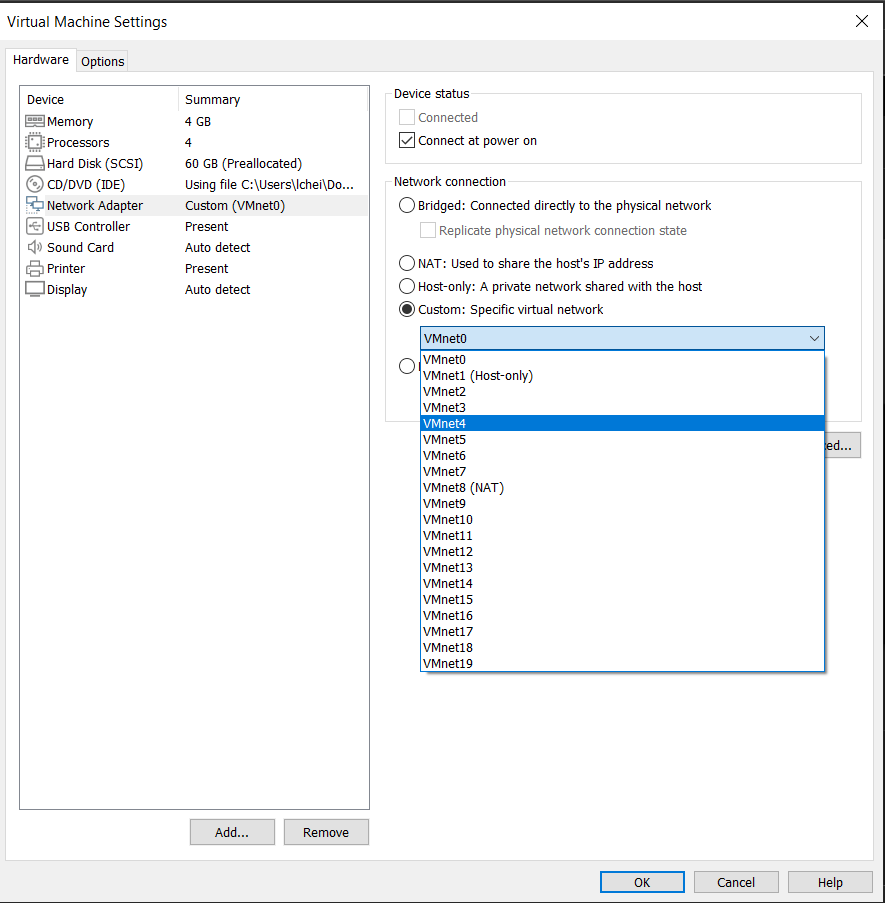
Task: Choose the NAT network radio button
Action: pos(407,263)
